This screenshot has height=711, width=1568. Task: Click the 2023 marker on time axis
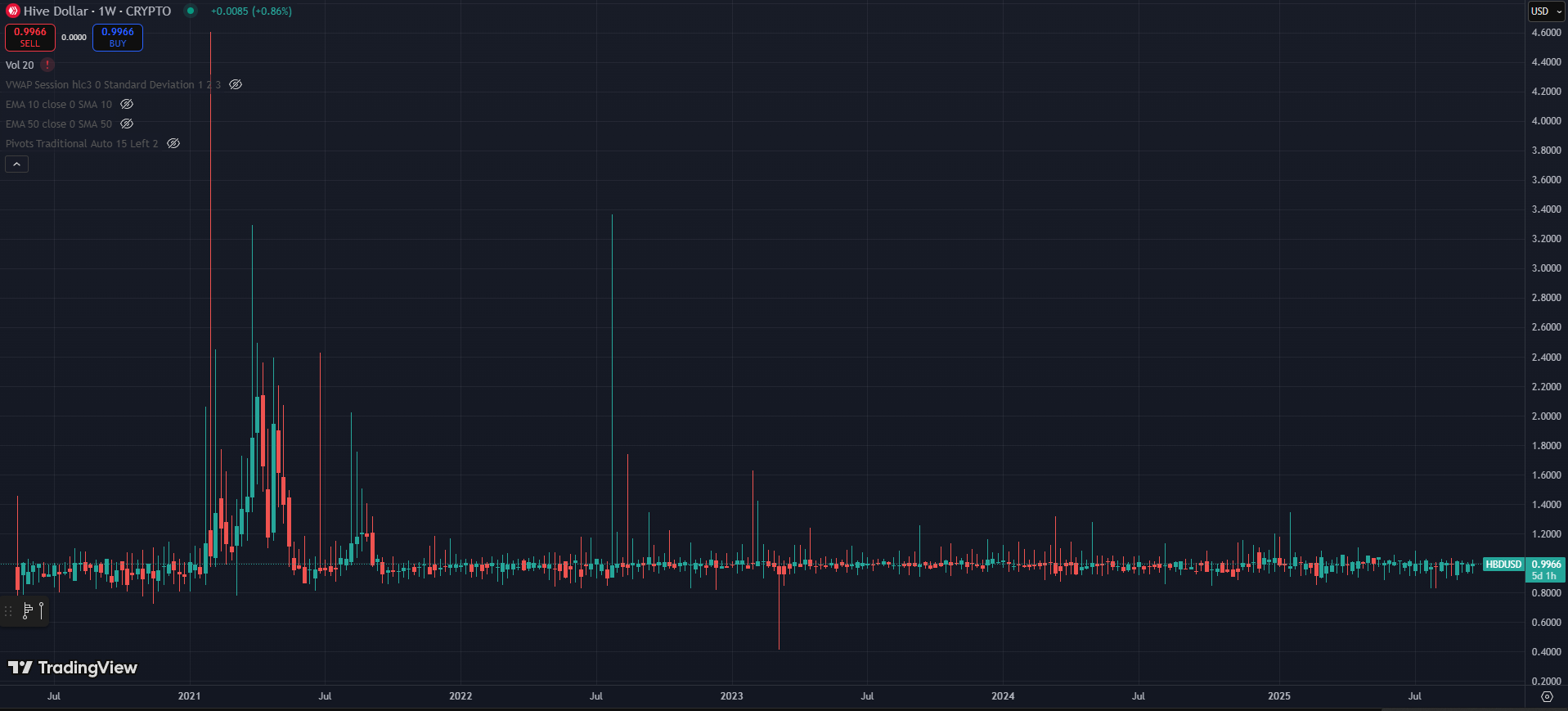coord(731,696)
